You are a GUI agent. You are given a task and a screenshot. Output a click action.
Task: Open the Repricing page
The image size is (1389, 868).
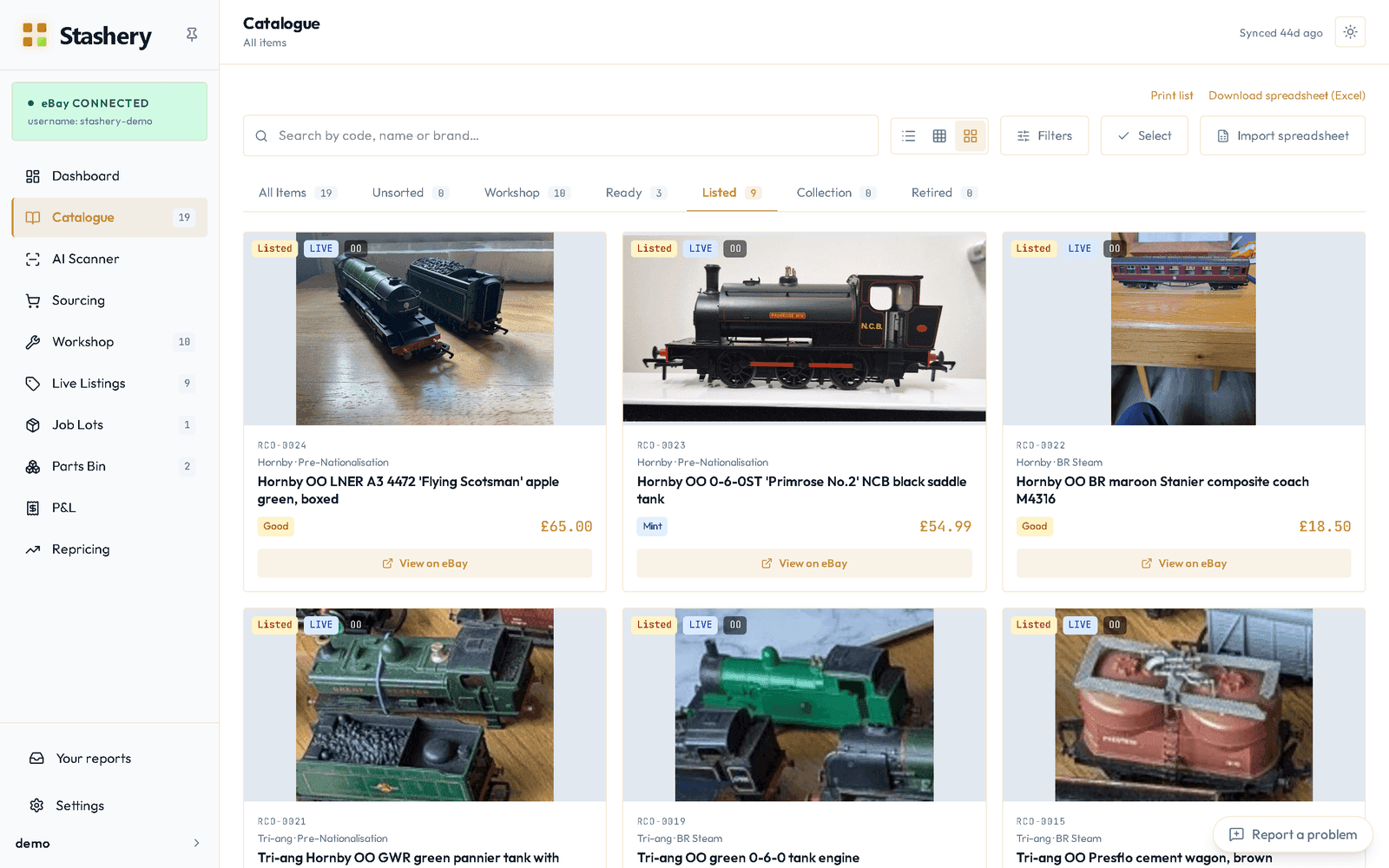(x=109, y=549)
